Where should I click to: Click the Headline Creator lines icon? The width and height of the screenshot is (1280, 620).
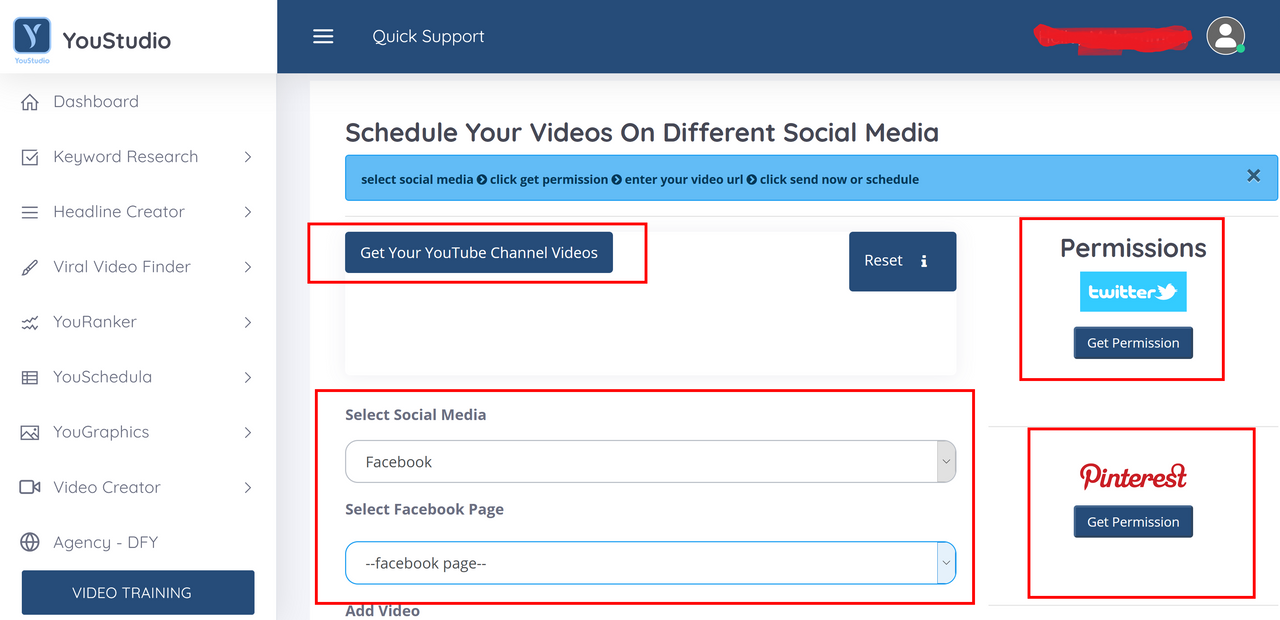[x=30, y=212]
